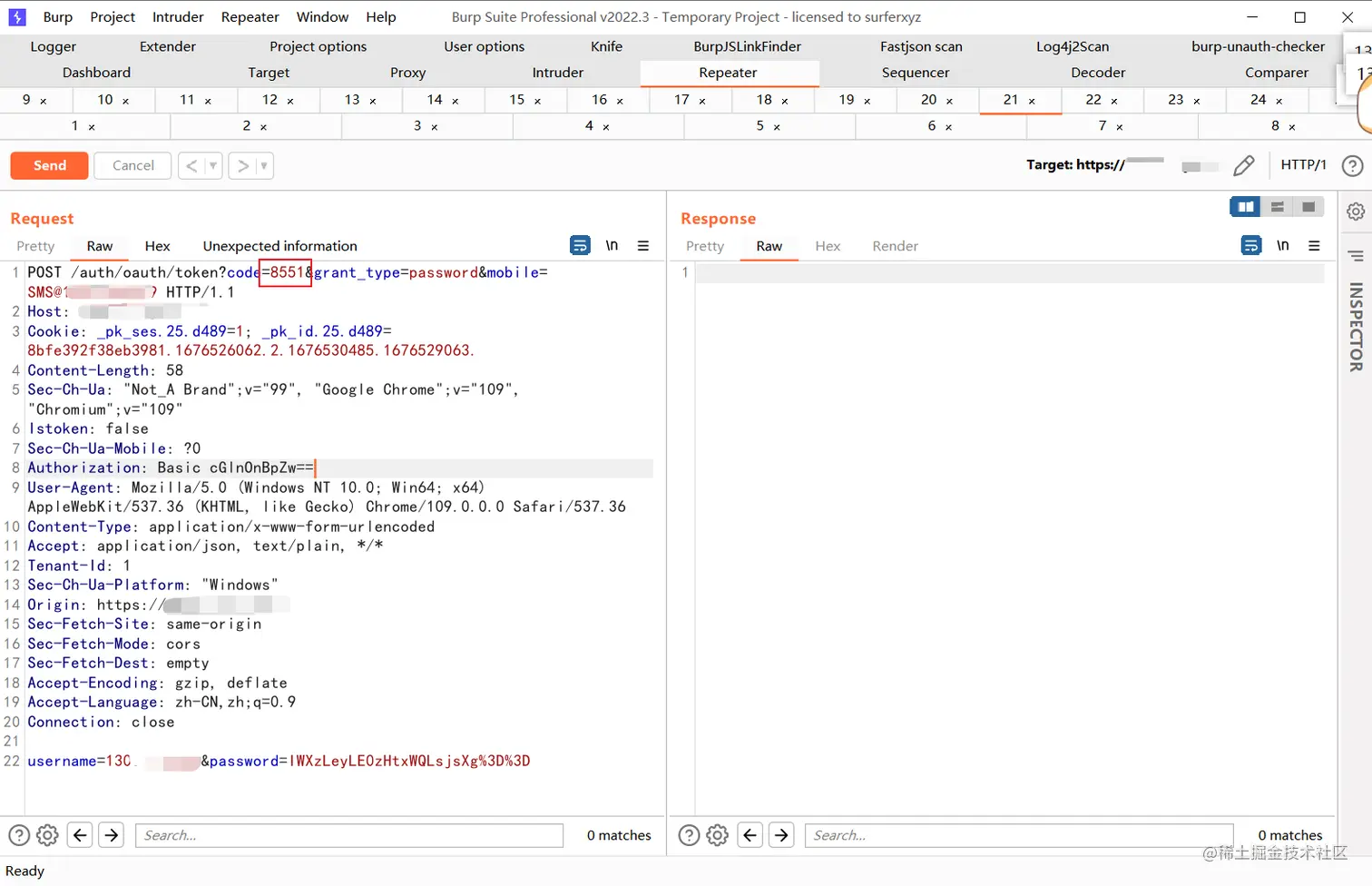Viewport: 1372px width, 886px height.
Task: Open the Intruder menu
Action: click(x=178, y=16)
